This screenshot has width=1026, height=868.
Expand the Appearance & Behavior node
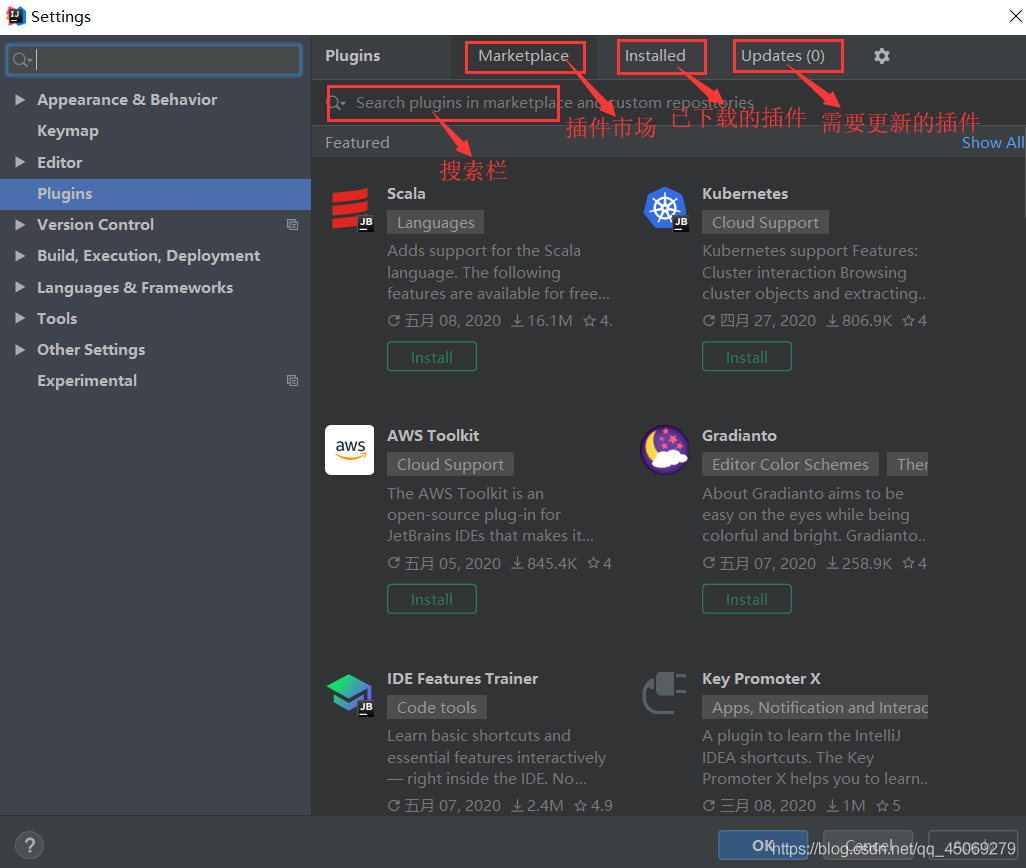tap(20, 99)
